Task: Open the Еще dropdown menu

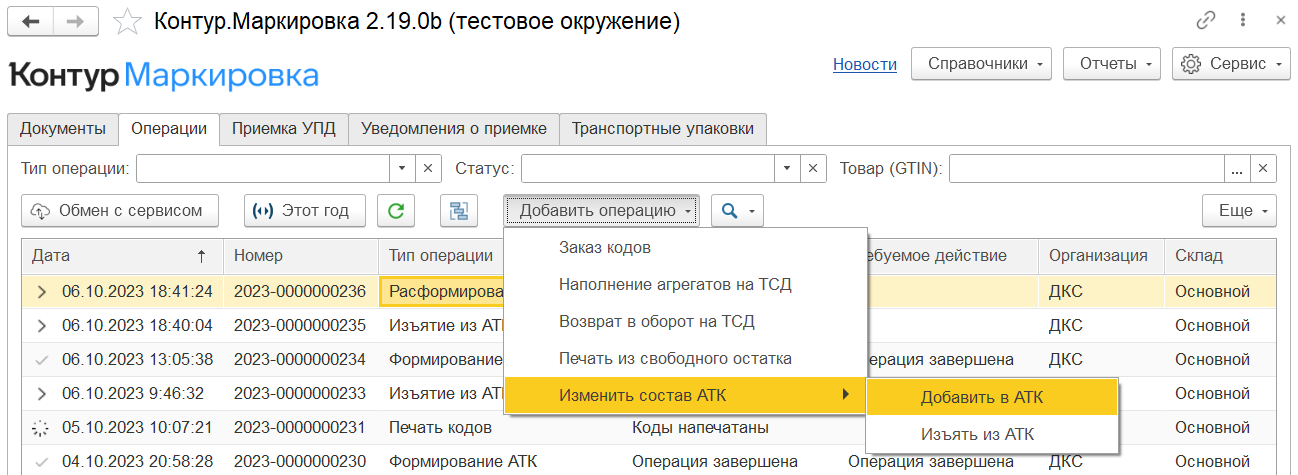Action: pyautogui.click(x=1240, y=211)
